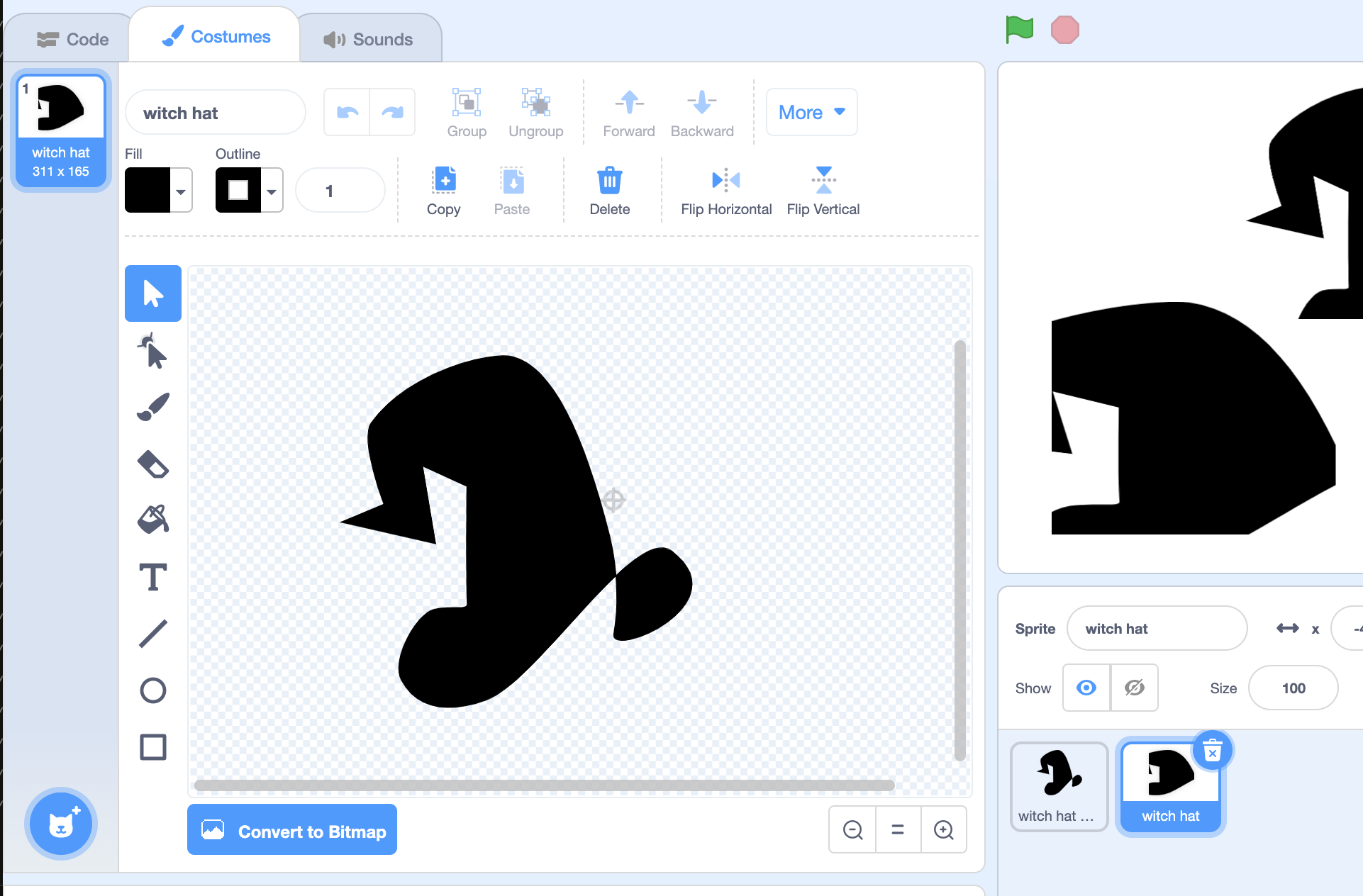Select the first witch hat sprite thumbnail
The height and width of the screenshot is (896, 1363).
(1059, 787)
